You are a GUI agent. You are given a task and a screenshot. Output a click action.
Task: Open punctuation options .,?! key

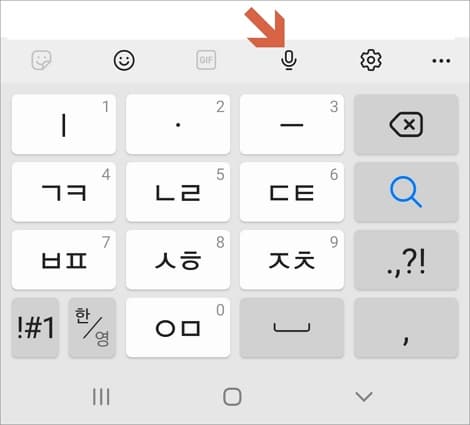406,260
